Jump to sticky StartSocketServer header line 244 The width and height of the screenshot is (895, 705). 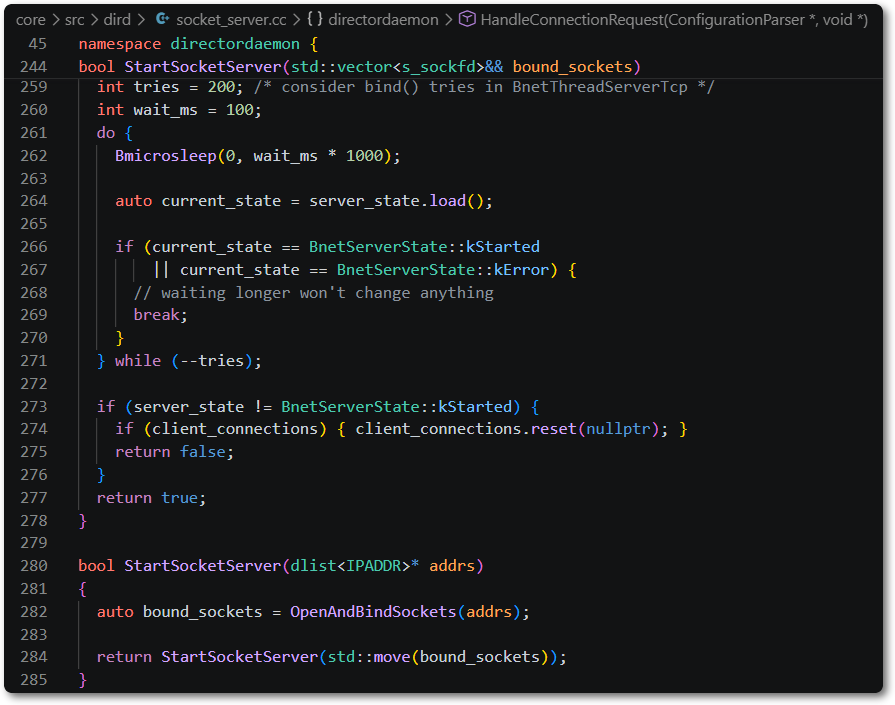click(360, 67)
